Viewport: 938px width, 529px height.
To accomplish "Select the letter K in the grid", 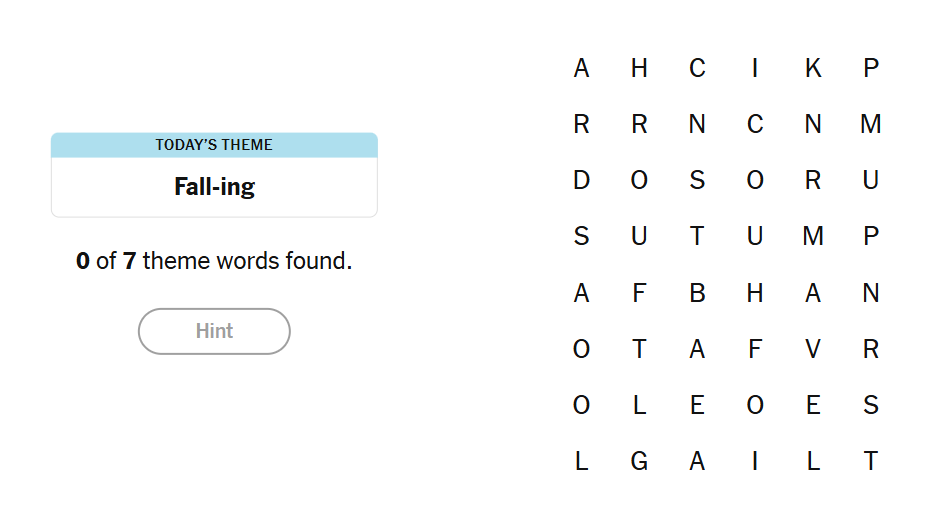I will click(x=813, y=68).
